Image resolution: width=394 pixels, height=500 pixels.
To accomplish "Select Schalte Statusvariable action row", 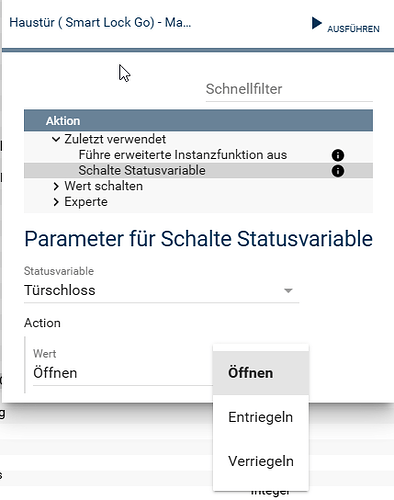I will click(x=198, y=170).
